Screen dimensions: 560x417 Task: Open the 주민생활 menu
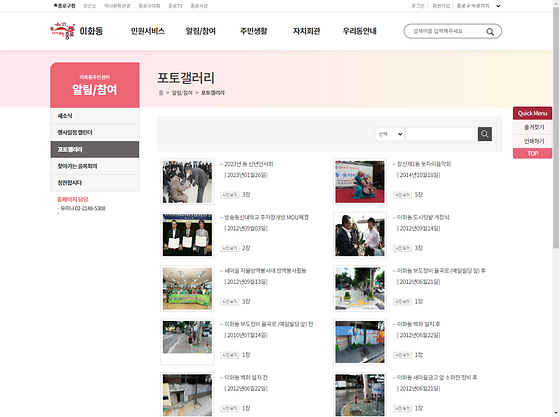click(x=254, y=31)
